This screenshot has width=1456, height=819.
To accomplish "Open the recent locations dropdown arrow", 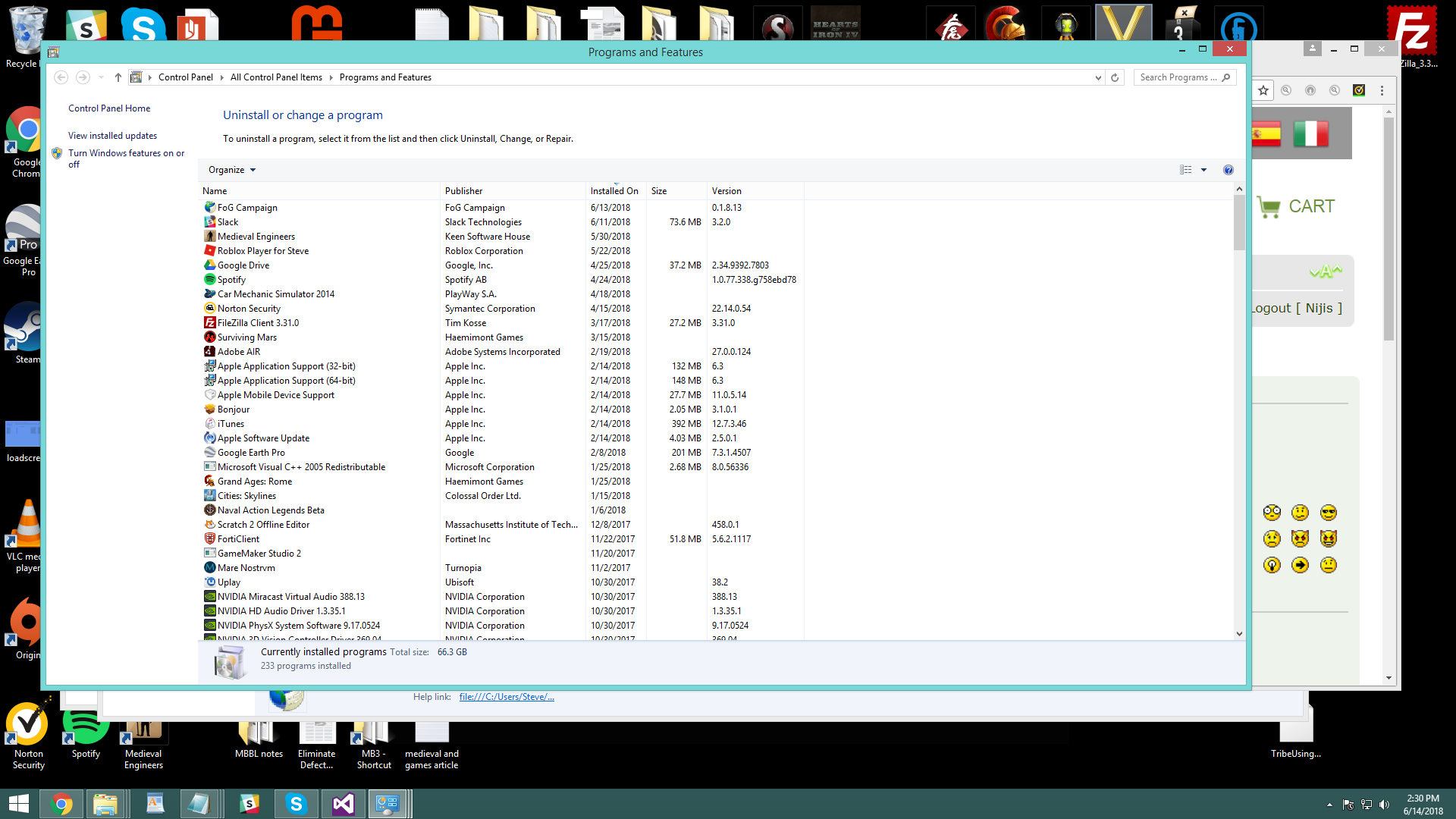I will (100, 77).
